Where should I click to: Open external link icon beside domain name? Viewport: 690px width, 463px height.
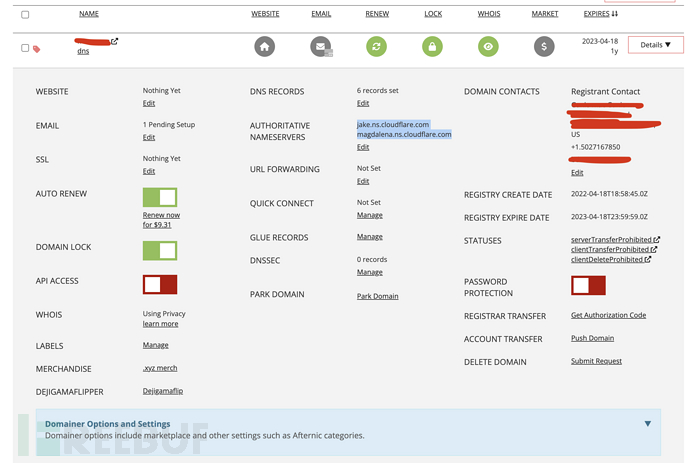pyautogui.click(x=114, y=41)
